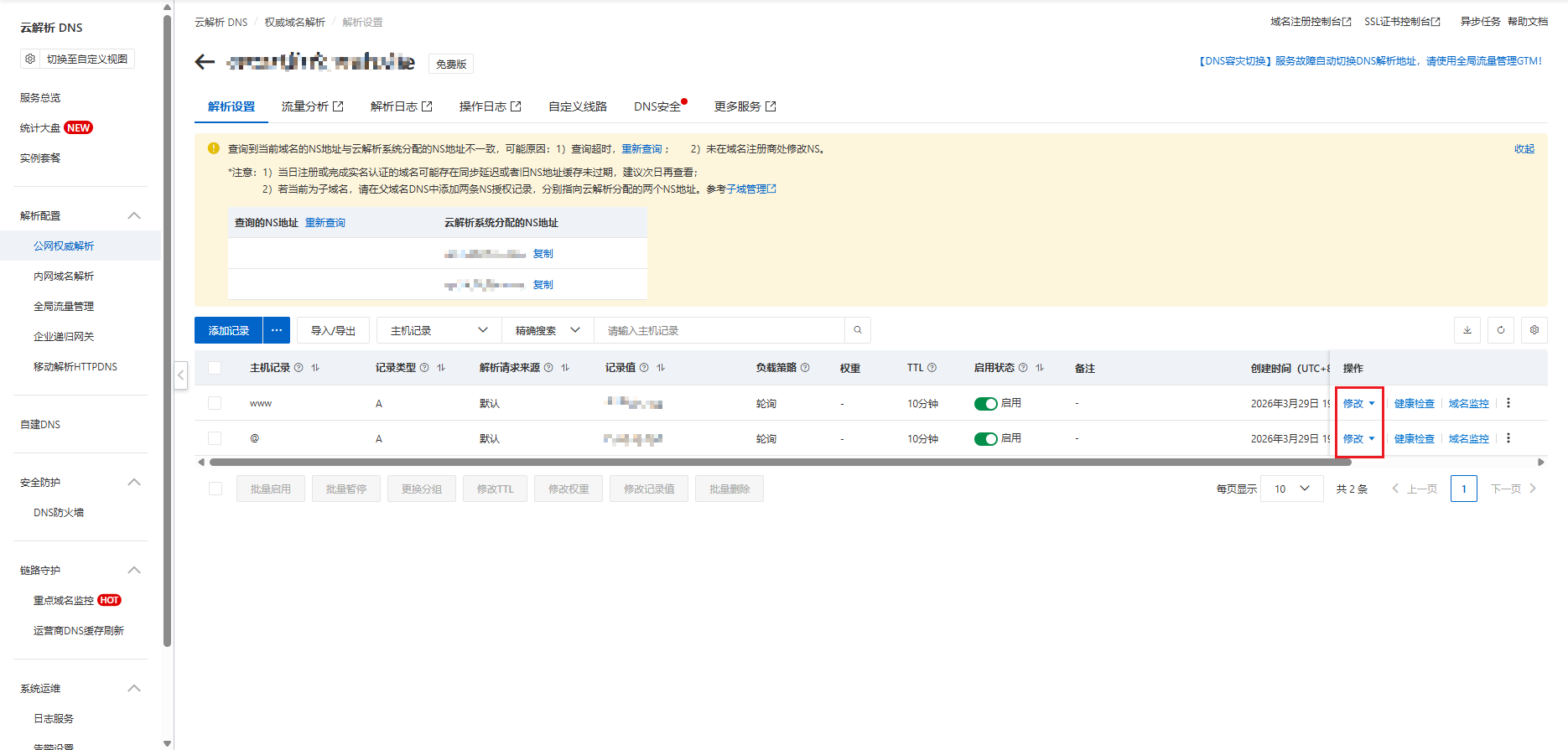Open 内网域名解析 in the sidebar
Screen dimensions: 1568x750
pyautogui.click(x=64, y=276)
